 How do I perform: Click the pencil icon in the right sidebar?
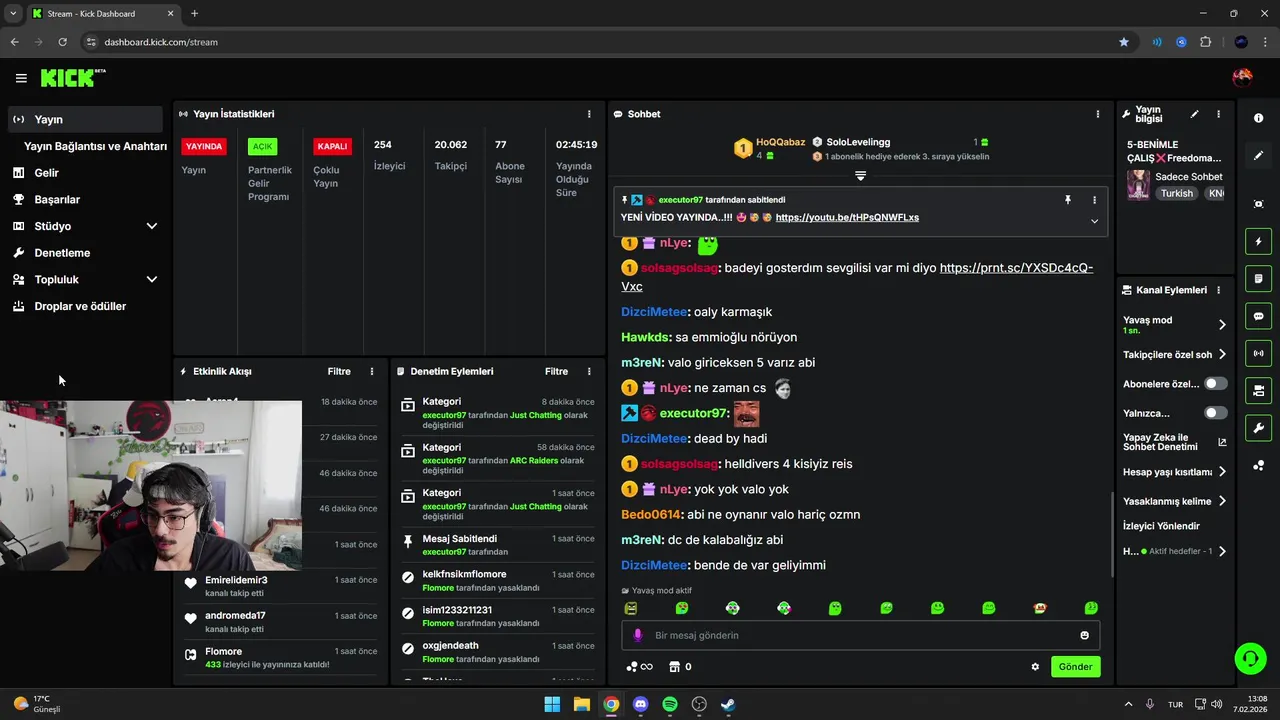(x=1258, y=155)
